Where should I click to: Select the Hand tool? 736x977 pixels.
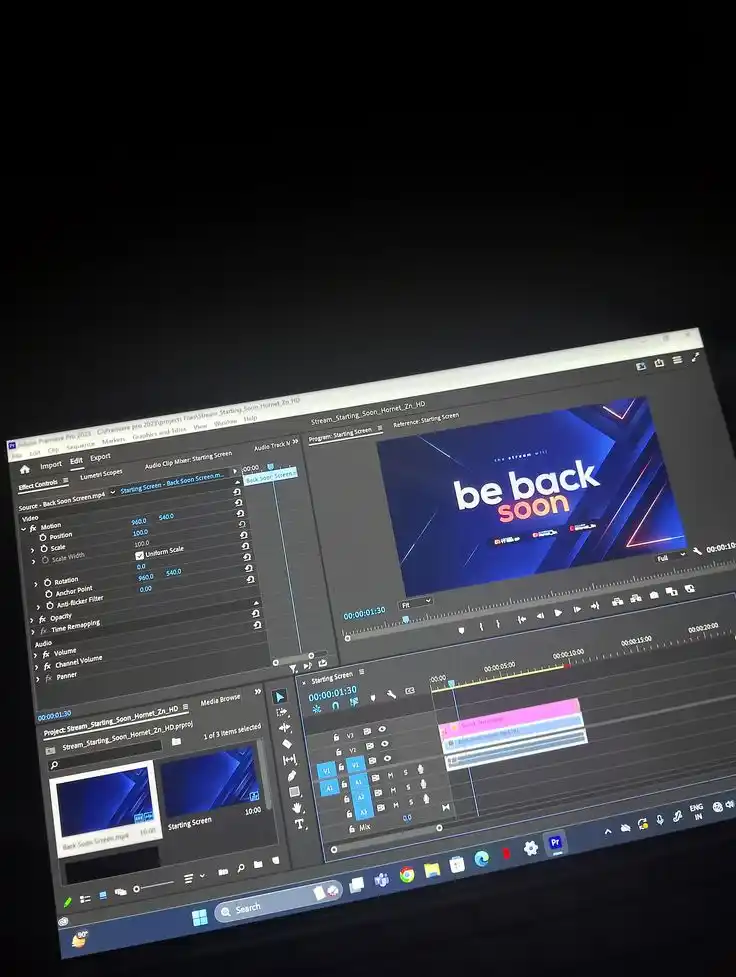(297, 808)
